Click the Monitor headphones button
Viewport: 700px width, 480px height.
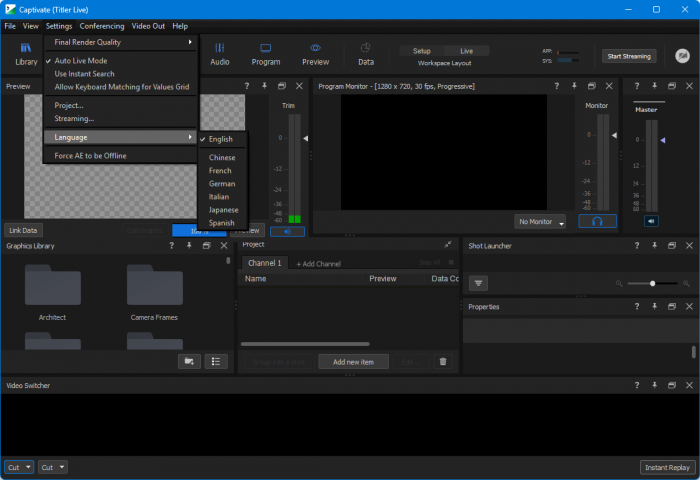click(596, 221)
